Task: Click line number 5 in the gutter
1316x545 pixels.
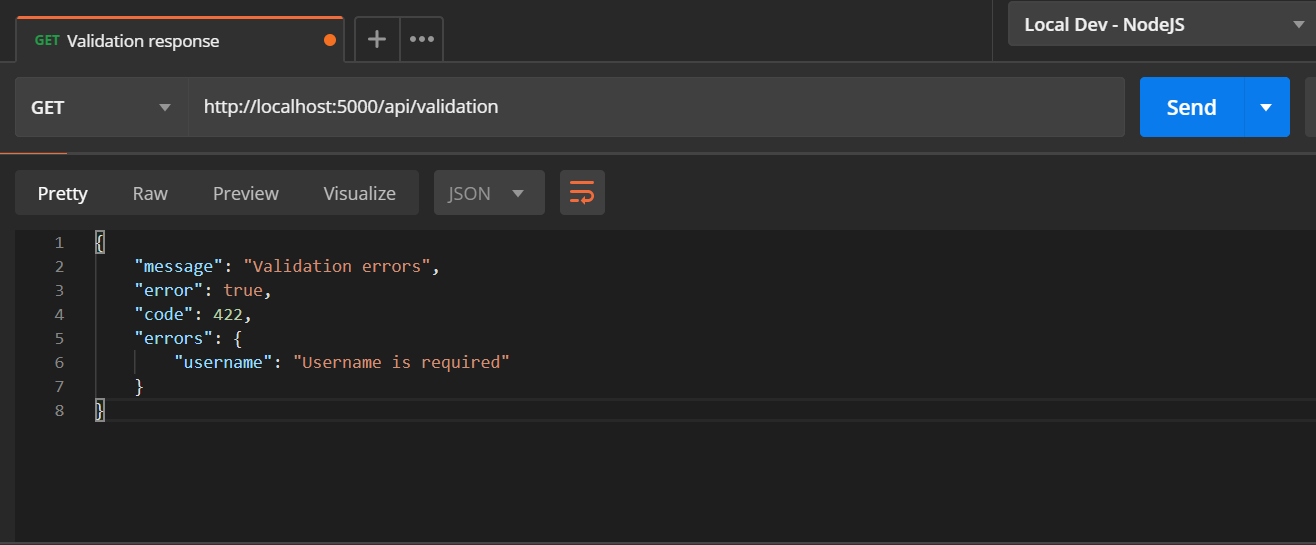Action: pos(59,338)
